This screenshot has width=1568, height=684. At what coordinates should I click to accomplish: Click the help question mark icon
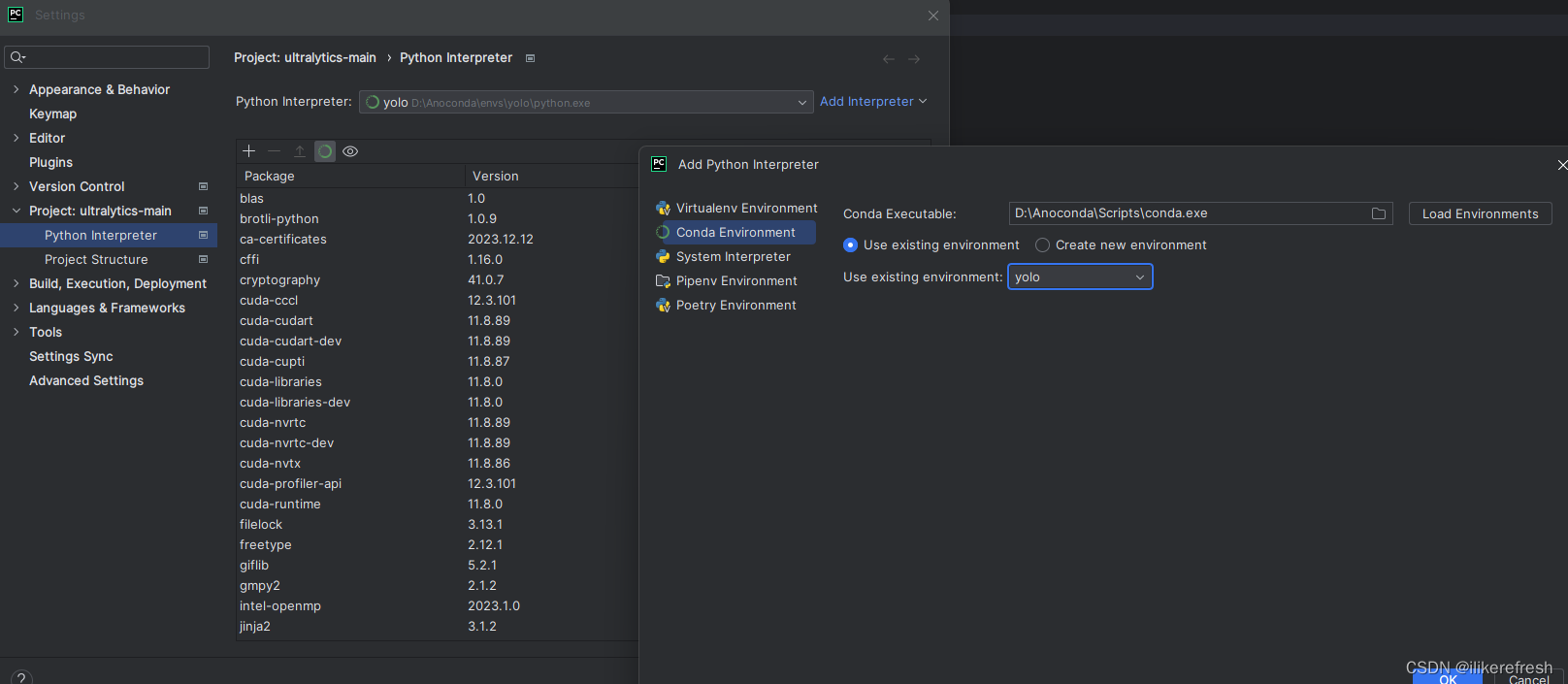pos(21,678)
